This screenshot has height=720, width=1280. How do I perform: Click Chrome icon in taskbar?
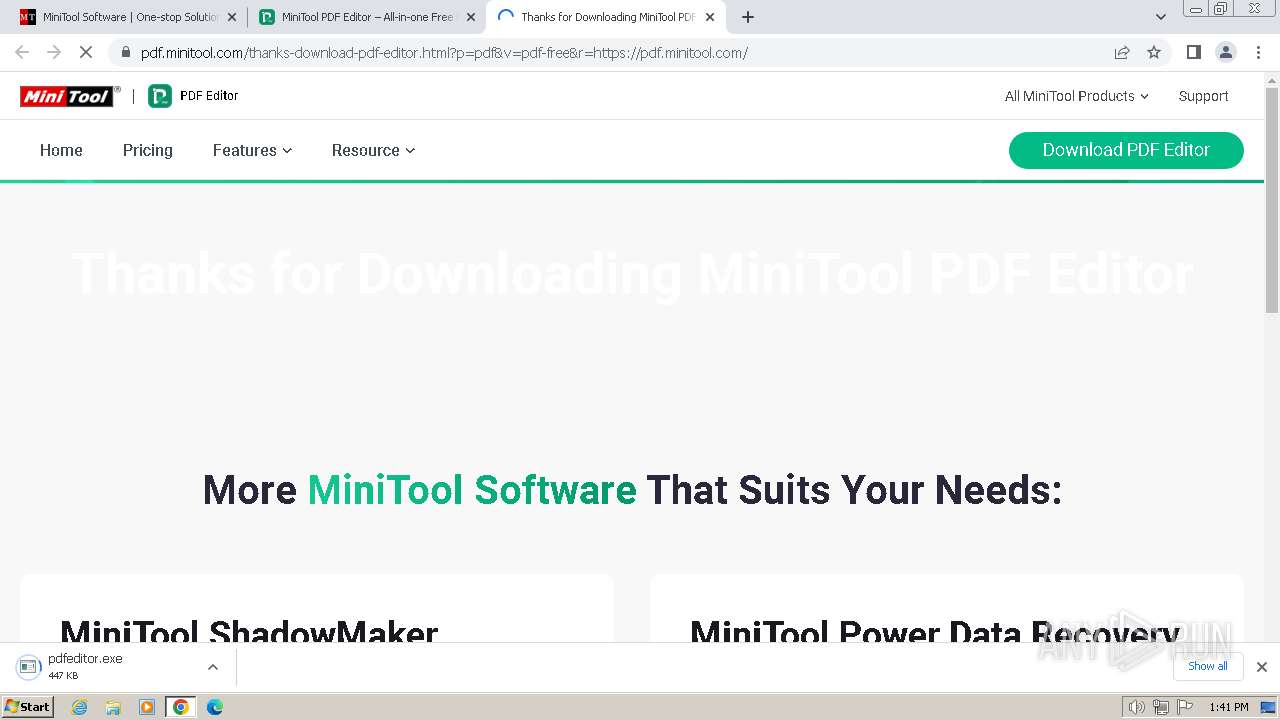click(x=181, y=707)
